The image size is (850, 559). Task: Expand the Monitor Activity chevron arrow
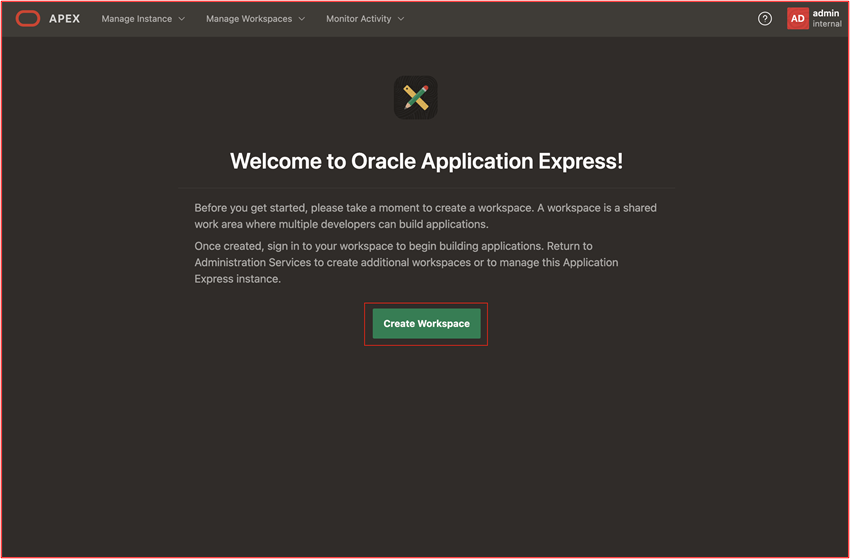(401, 19)
